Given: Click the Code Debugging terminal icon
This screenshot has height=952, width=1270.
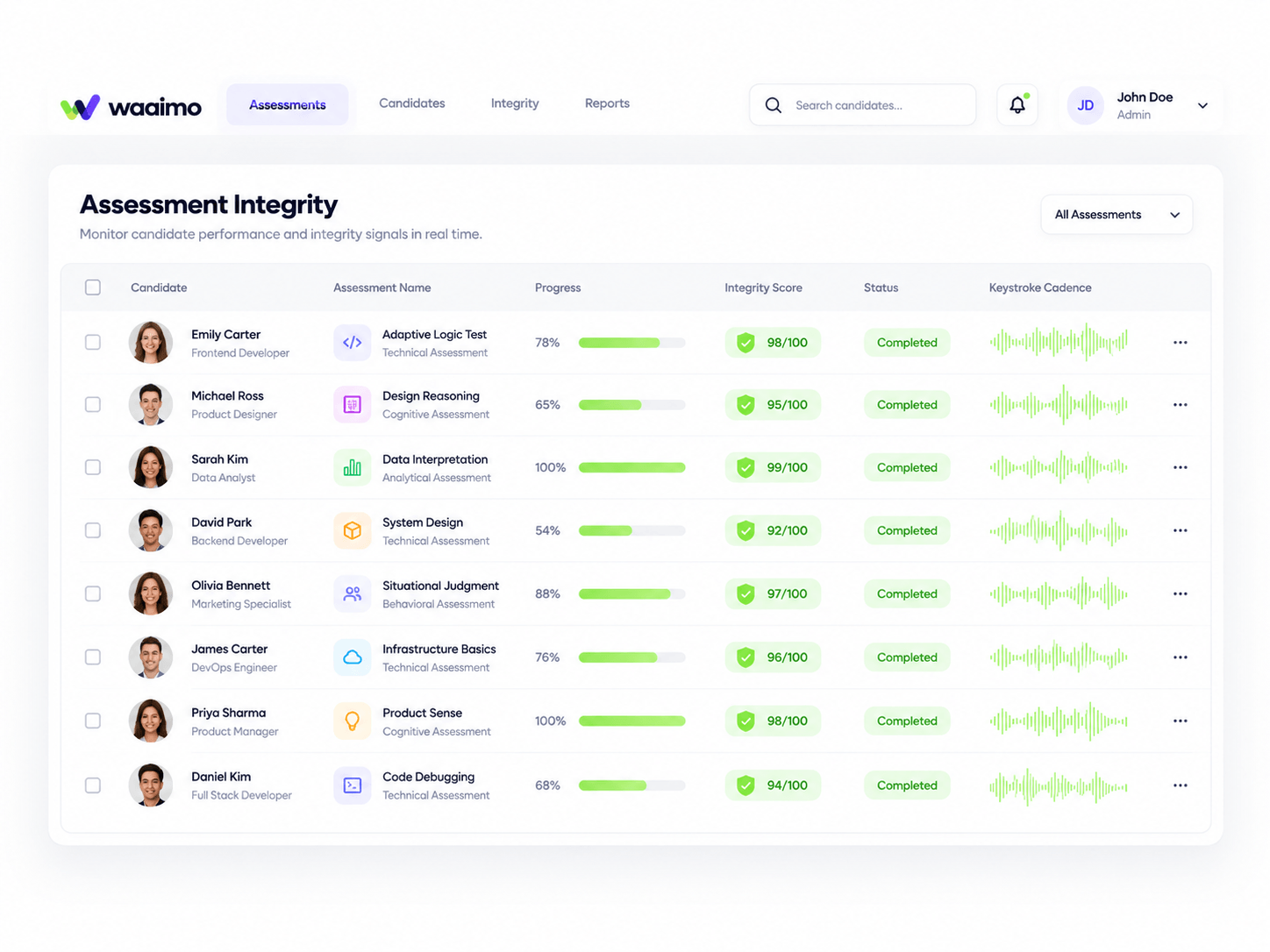Looking at the screenshot, I should point(352,785).
